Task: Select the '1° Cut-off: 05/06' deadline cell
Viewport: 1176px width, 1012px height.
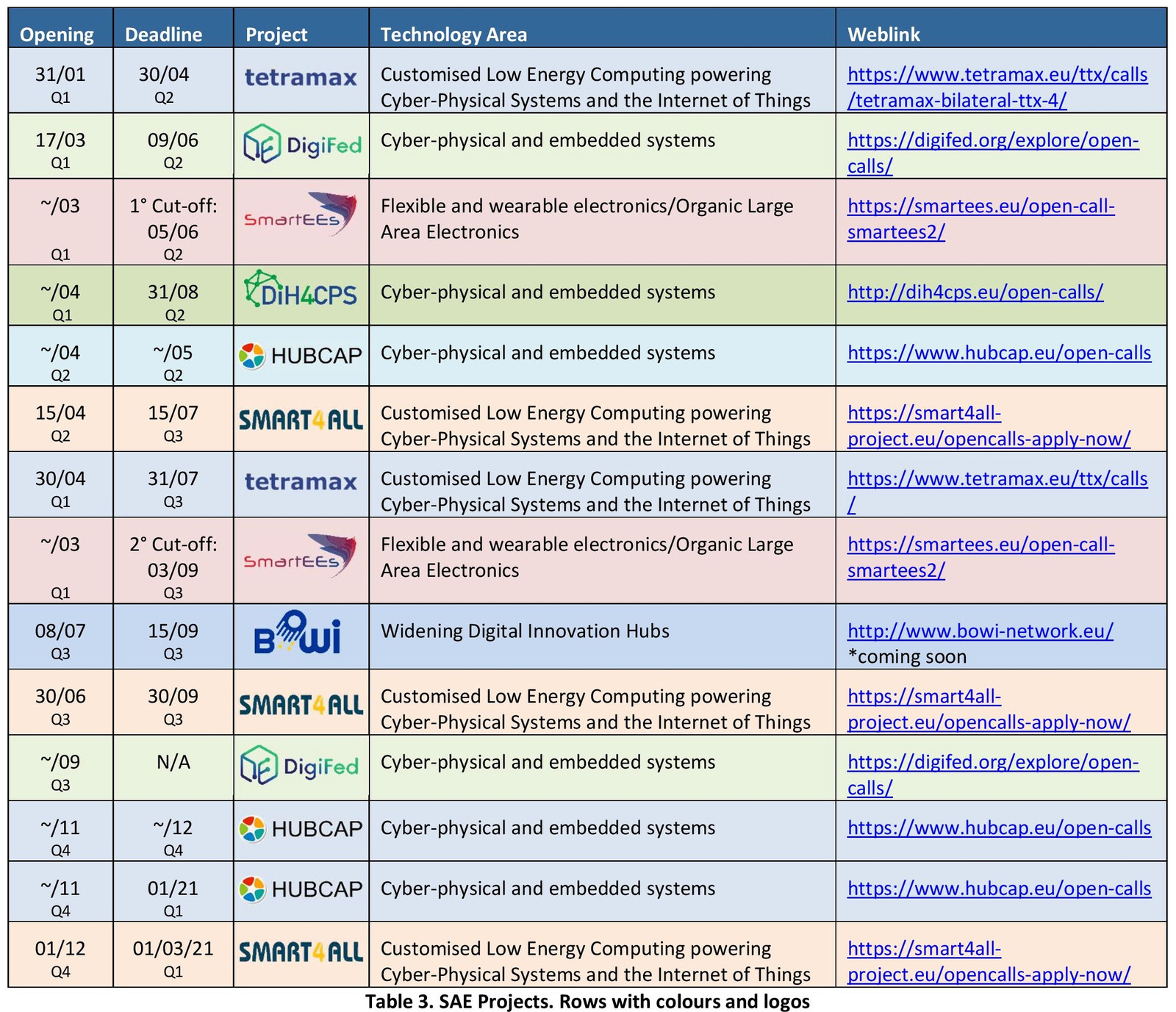Action: point(173,222)
